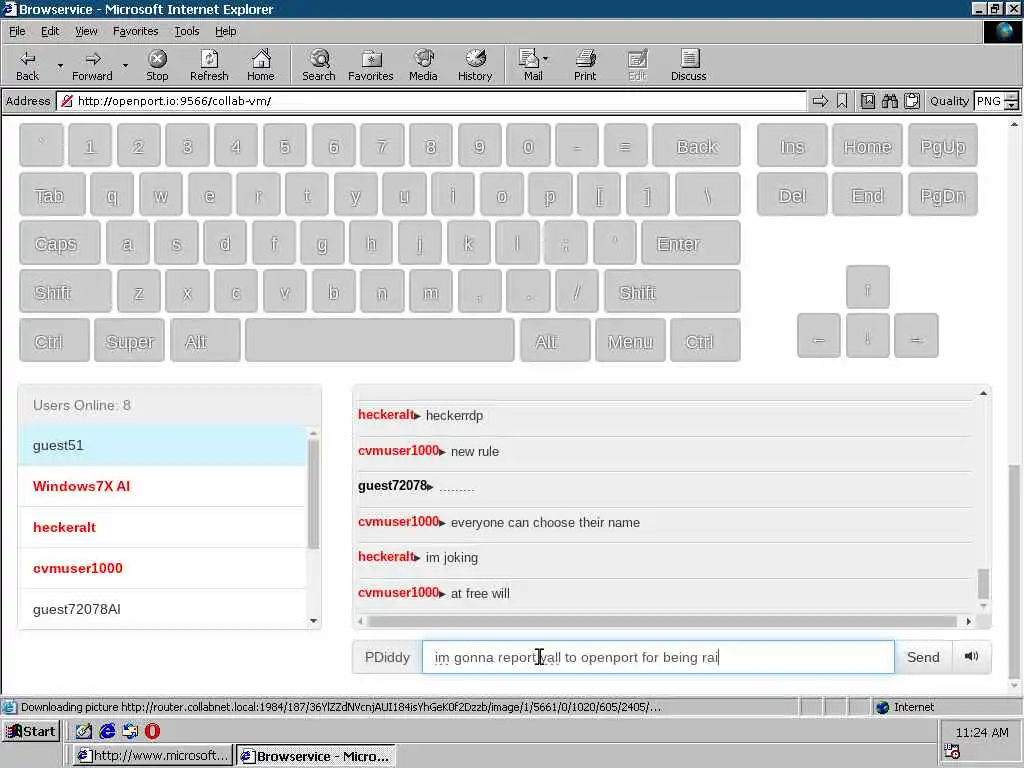This screenshot has width=1024, height=768.
Task: Click the chat message 'everyone can choose their name'
Action: click(545, 522)
